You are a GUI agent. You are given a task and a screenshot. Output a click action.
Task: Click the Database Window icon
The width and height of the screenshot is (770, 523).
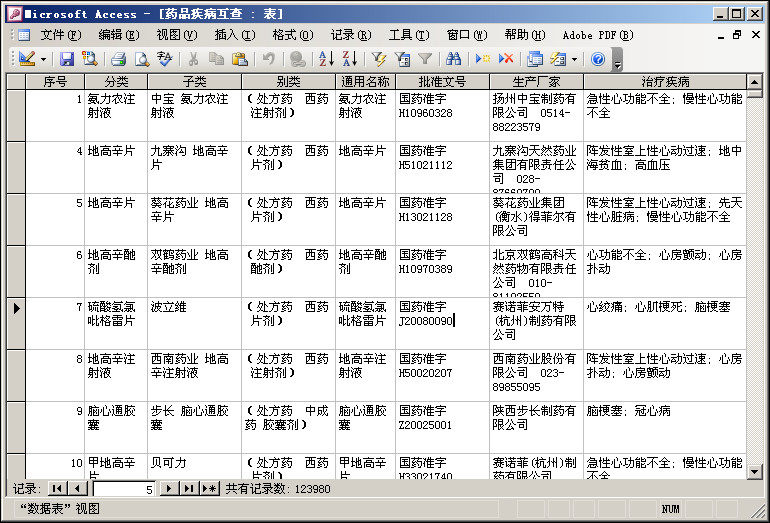coord(535,59)
